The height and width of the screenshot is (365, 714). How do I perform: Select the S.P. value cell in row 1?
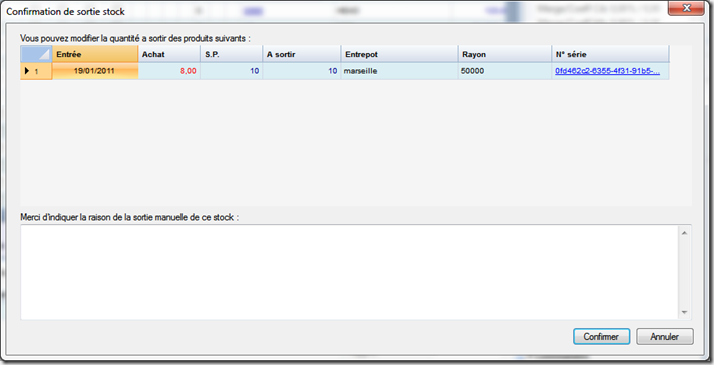tap(231, 71)
